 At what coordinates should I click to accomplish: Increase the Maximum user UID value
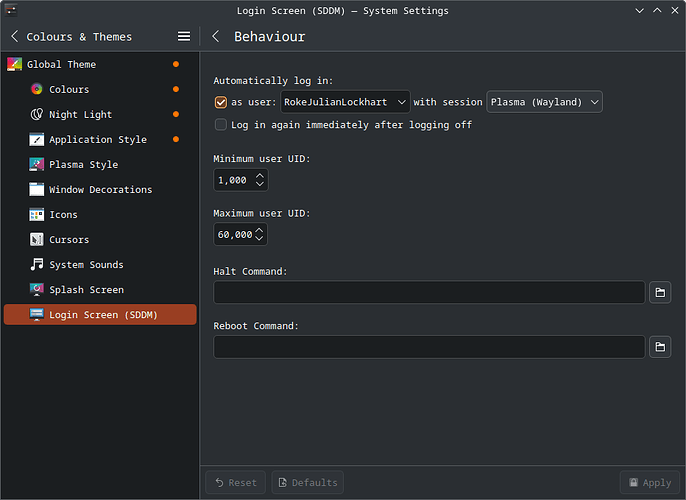pyautogui.click(x=259, y=230)
